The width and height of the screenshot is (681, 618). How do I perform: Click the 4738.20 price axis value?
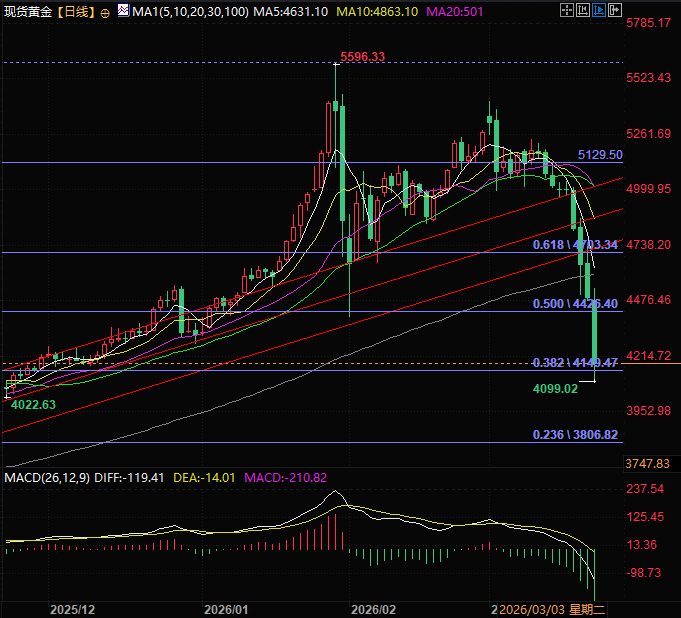click(x=648, y=244)
